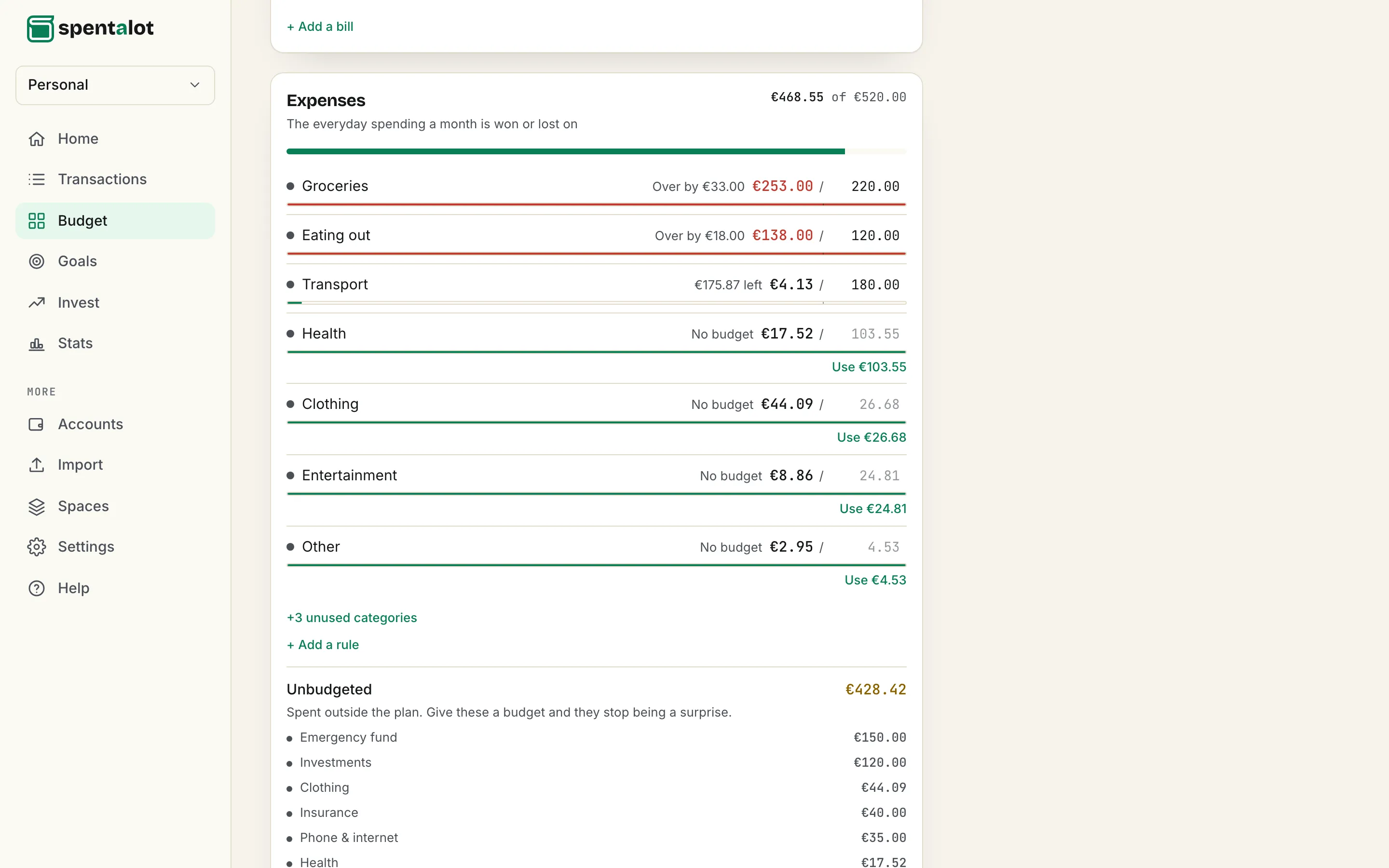Click the Budget grid icon
The width and height of the screenshot is (1389, 868).
37,221
